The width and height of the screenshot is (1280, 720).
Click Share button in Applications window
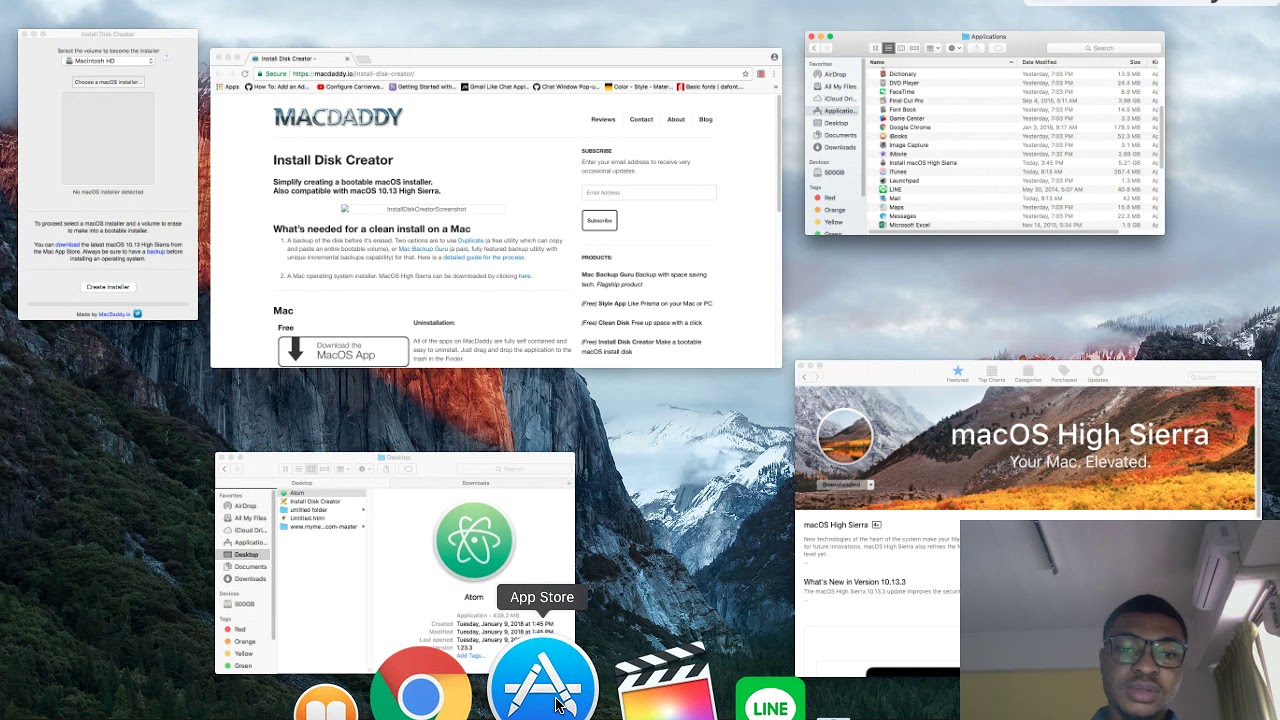tap(976, 48)
